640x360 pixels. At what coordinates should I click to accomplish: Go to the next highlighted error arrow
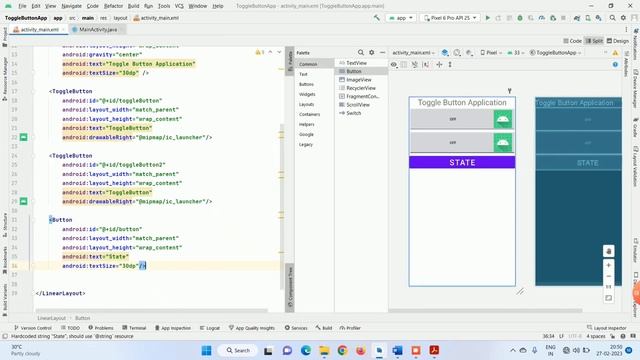click(279, 52)
